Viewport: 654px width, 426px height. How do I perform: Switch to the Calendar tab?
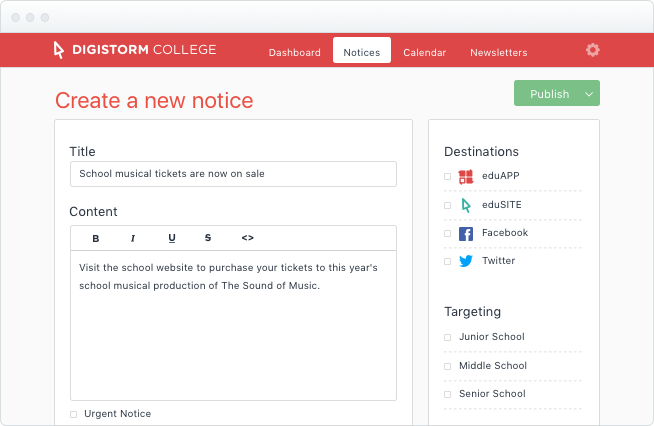425,53
